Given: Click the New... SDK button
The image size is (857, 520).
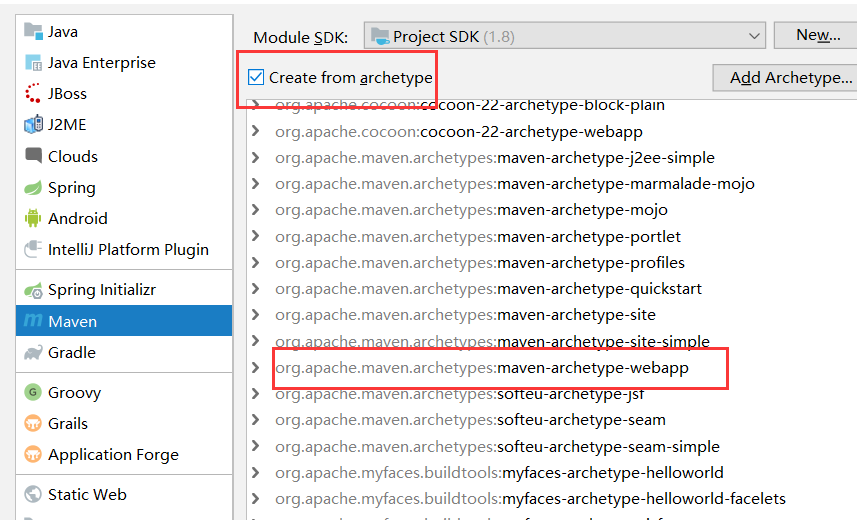Looking at the screenshot, I should tap(815, 36).
